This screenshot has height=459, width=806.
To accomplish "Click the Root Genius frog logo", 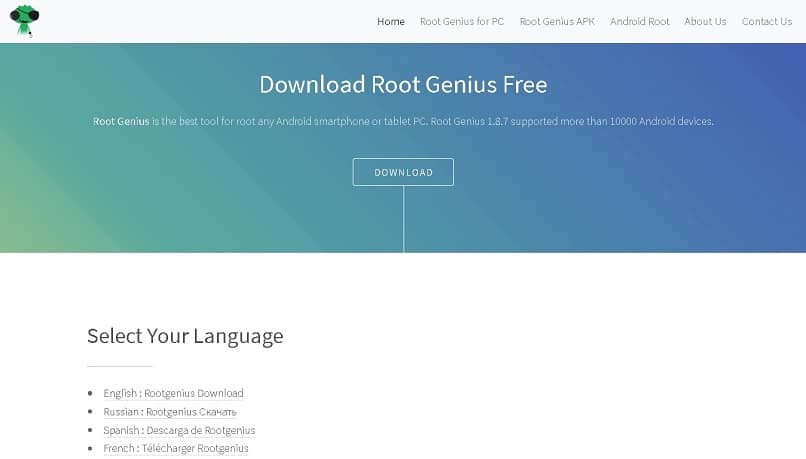I will [x=24, y=21].
